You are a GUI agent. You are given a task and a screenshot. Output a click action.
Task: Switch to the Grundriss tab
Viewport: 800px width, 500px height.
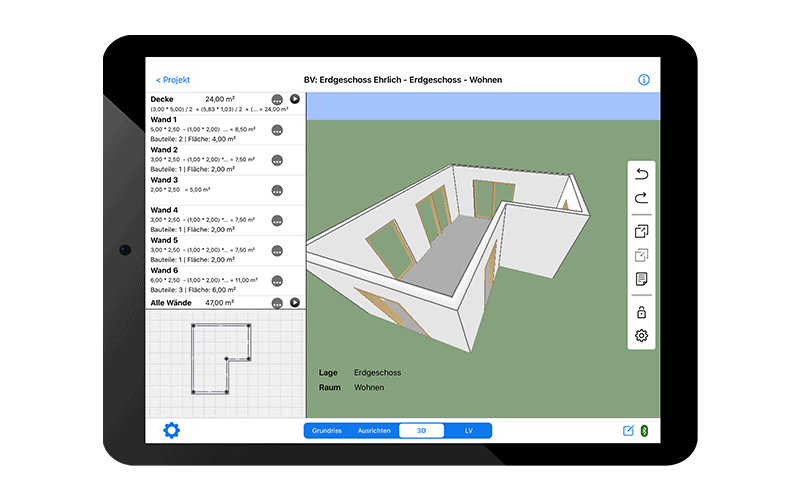click(327, 431)
